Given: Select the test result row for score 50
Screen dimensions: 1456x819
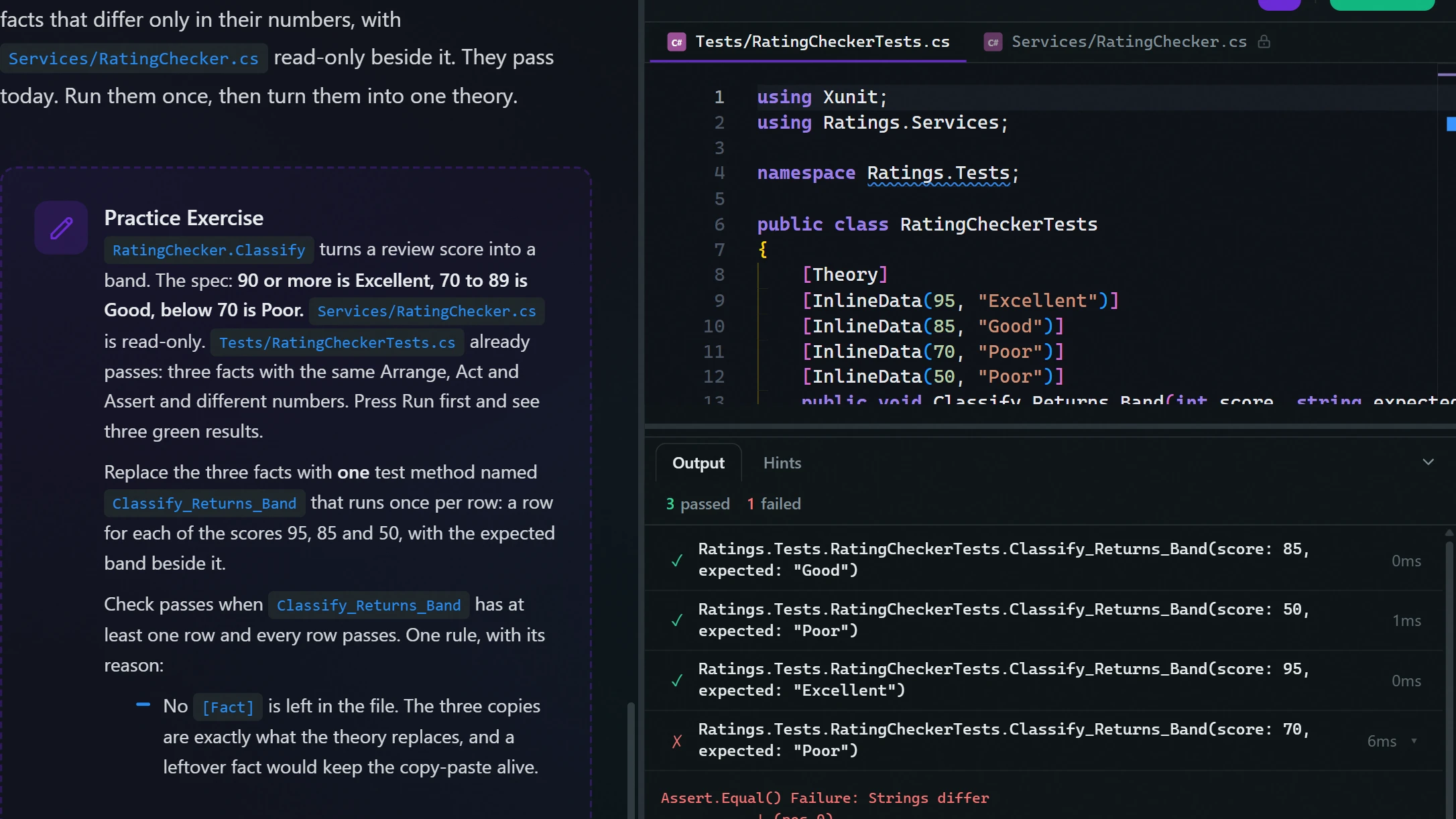Looking at the screenshot, I should tap(1043, 621).
